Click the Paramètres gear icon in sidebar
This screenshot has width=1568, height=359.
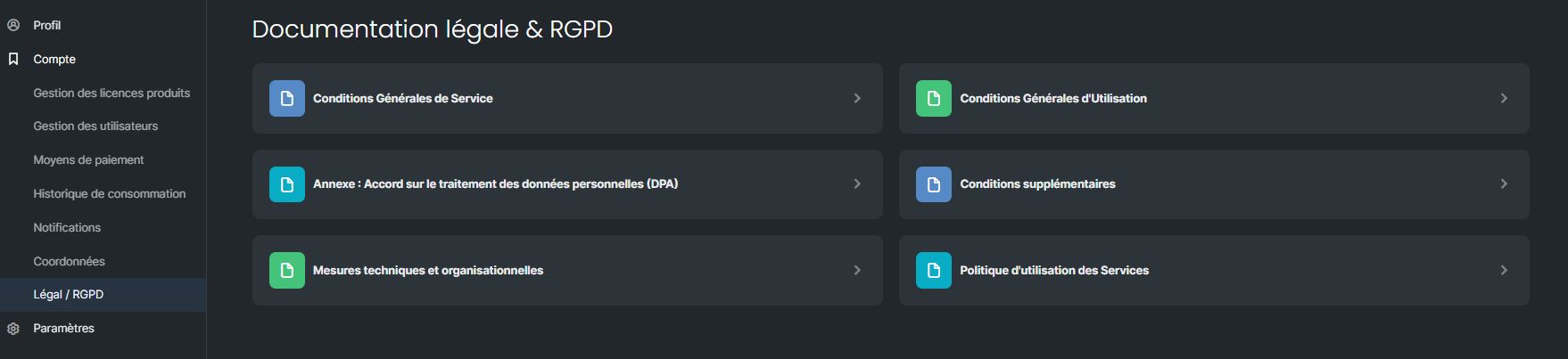click(x=13, y=328)
